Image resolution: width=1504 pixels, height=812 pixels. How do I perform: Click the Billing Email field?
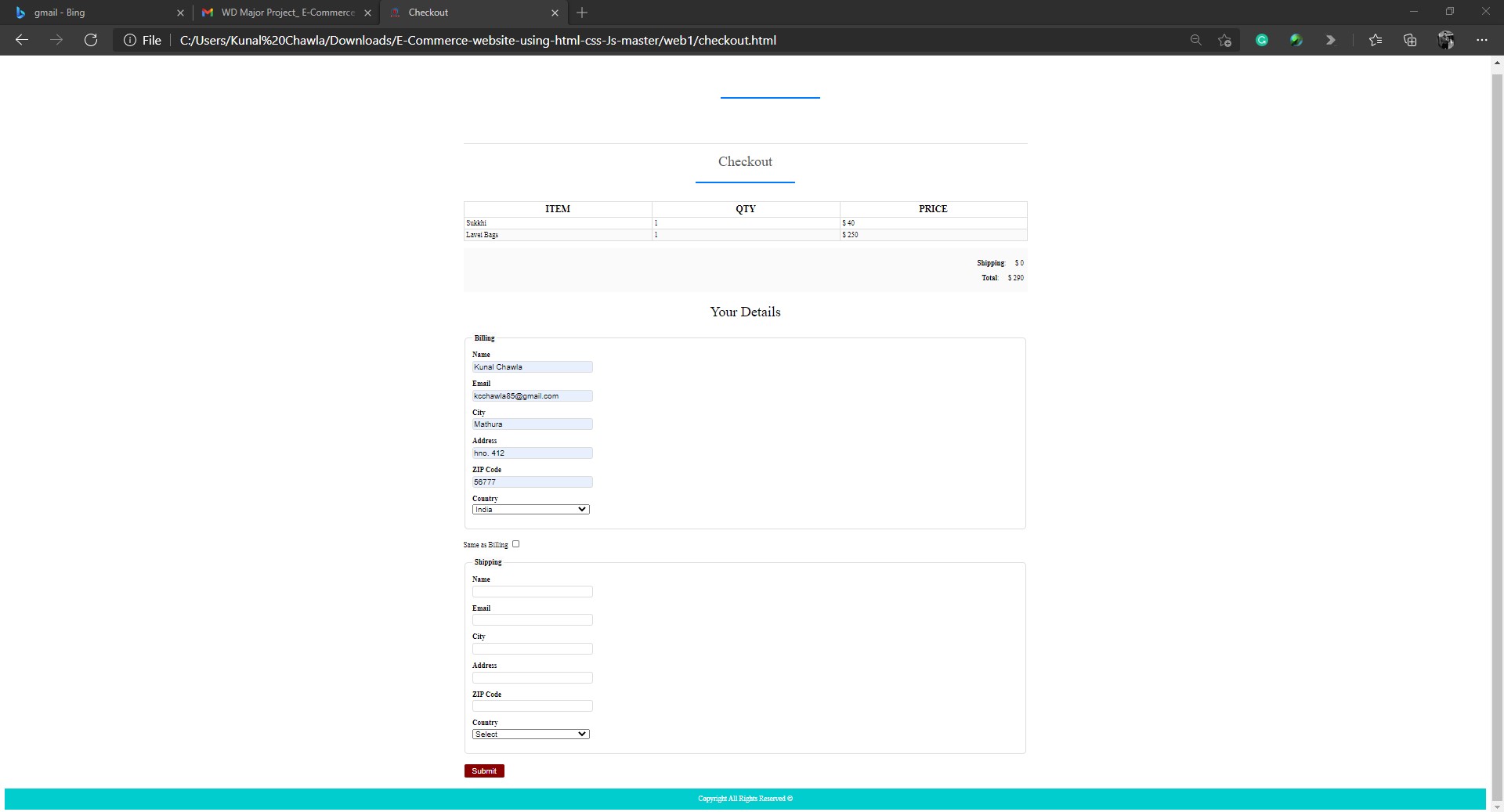(x=532, y=395)
